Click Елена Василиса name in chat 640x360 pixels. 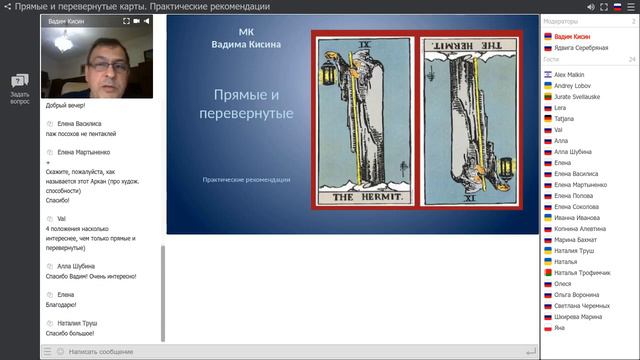tap(79, 124)
